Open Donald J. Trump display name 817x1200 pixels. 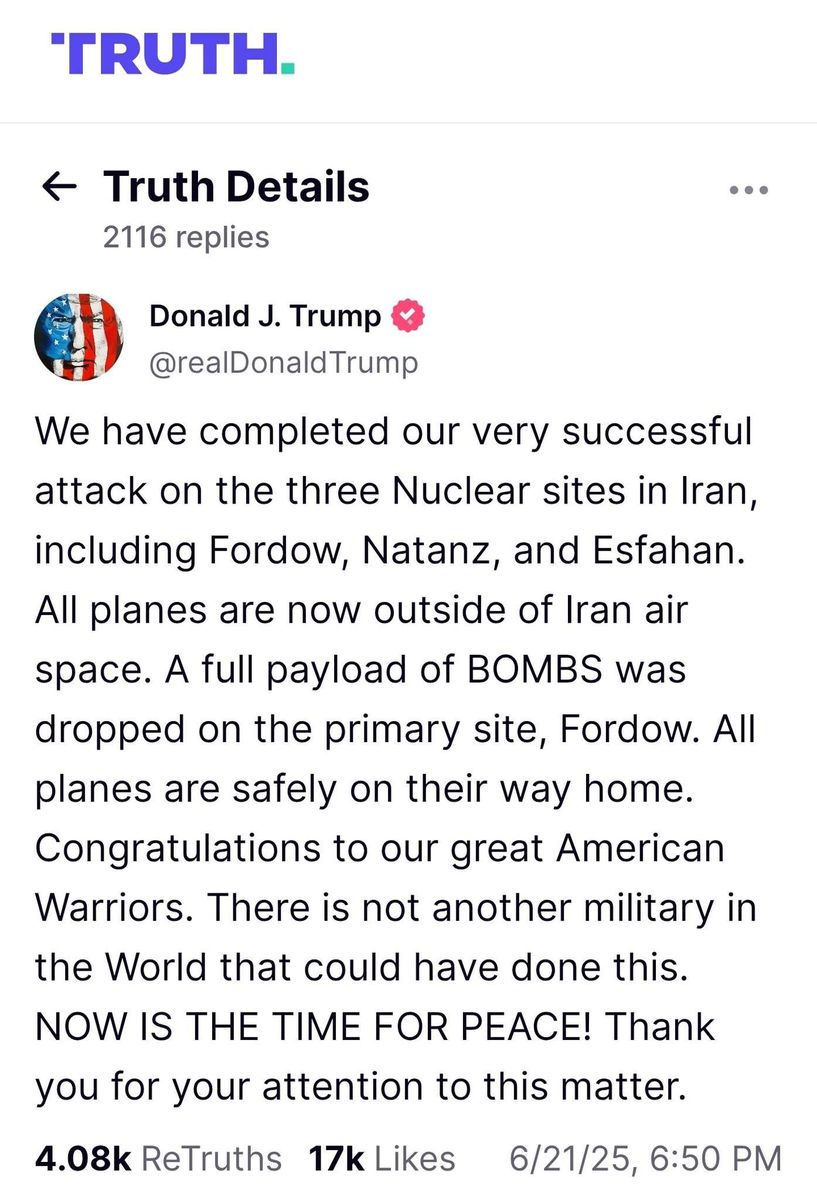(x=265, y=317)
